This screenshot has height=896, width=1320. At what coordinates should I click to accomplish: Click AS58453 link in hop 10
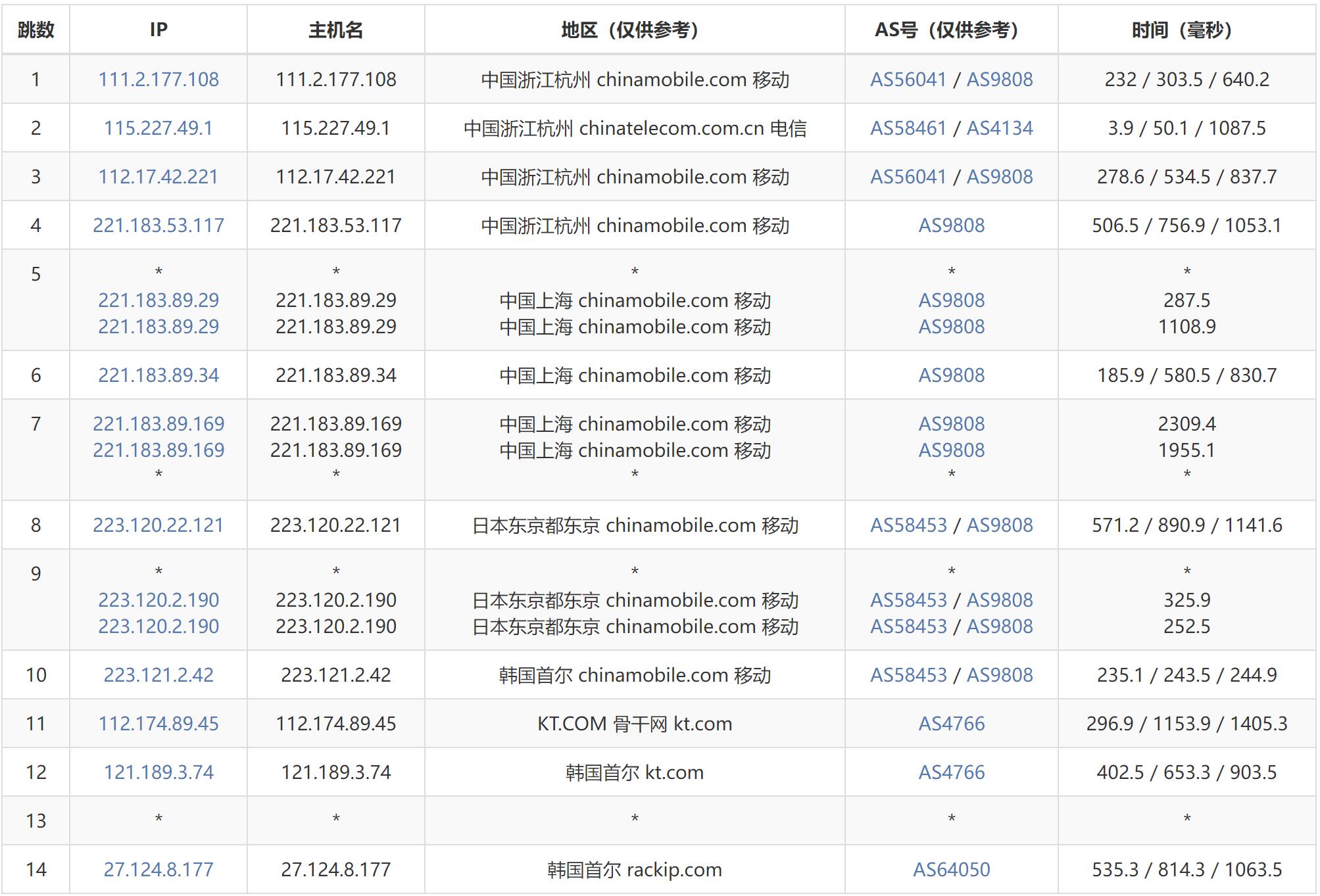pos(908,675)
